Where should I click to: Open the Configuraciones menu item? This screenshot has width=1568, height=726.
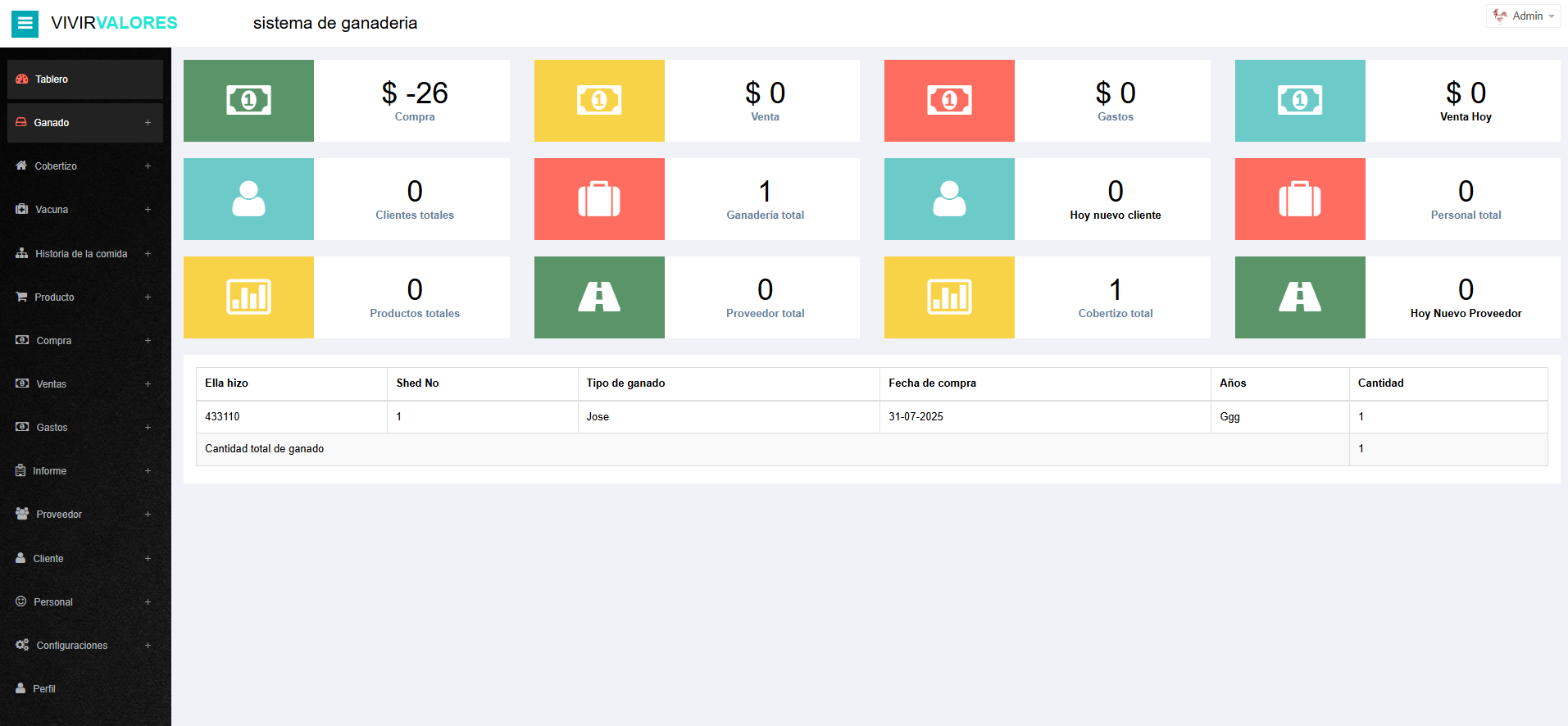72,646
